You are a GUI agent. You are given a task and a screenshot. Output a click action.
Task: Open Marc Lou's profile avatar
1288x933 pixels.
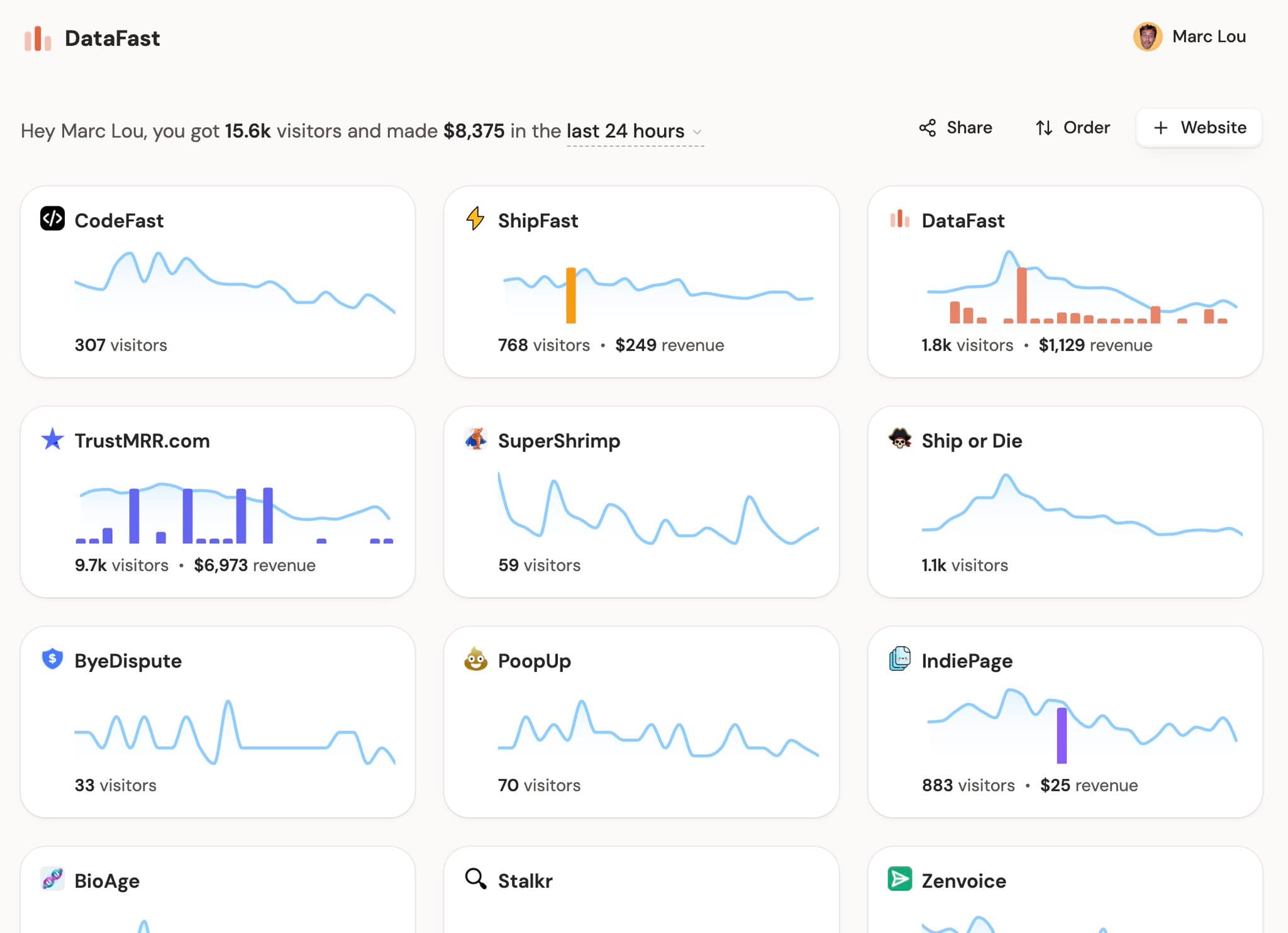(x=1148, y=37)
